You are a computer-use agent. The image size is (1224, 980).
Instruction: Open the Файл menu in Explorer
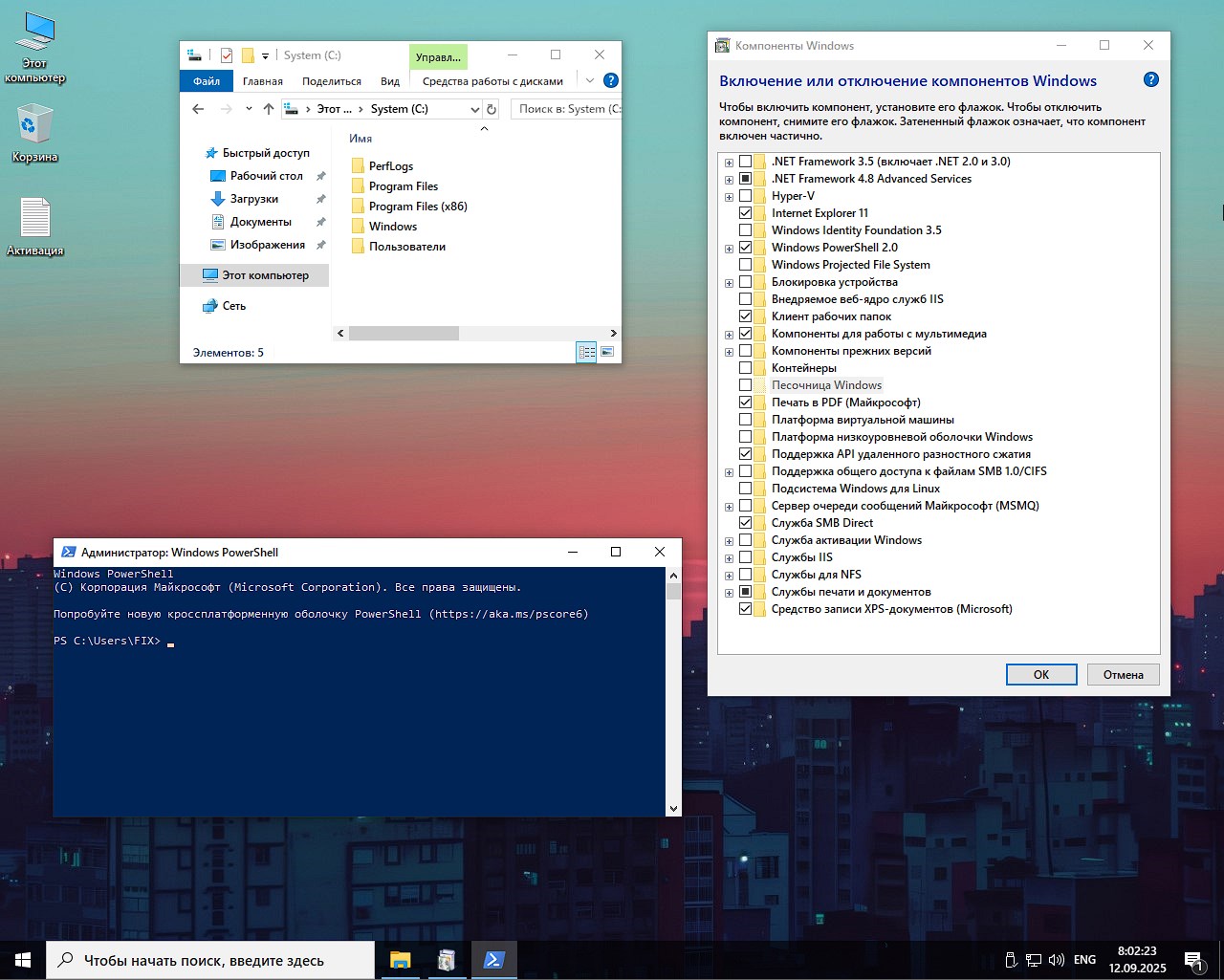click(x=207, y=81)
